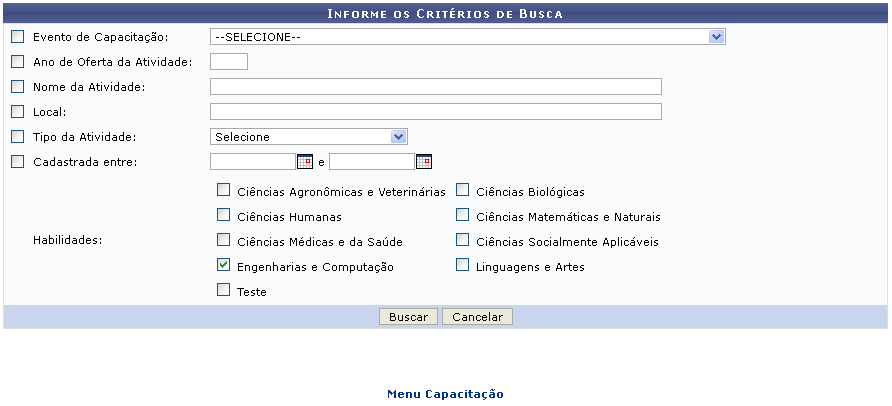The height and width of the screenshot is (406, 892).
Task: Enable the Evento de Capacitação filter checkbox
Action: point(17,37)
